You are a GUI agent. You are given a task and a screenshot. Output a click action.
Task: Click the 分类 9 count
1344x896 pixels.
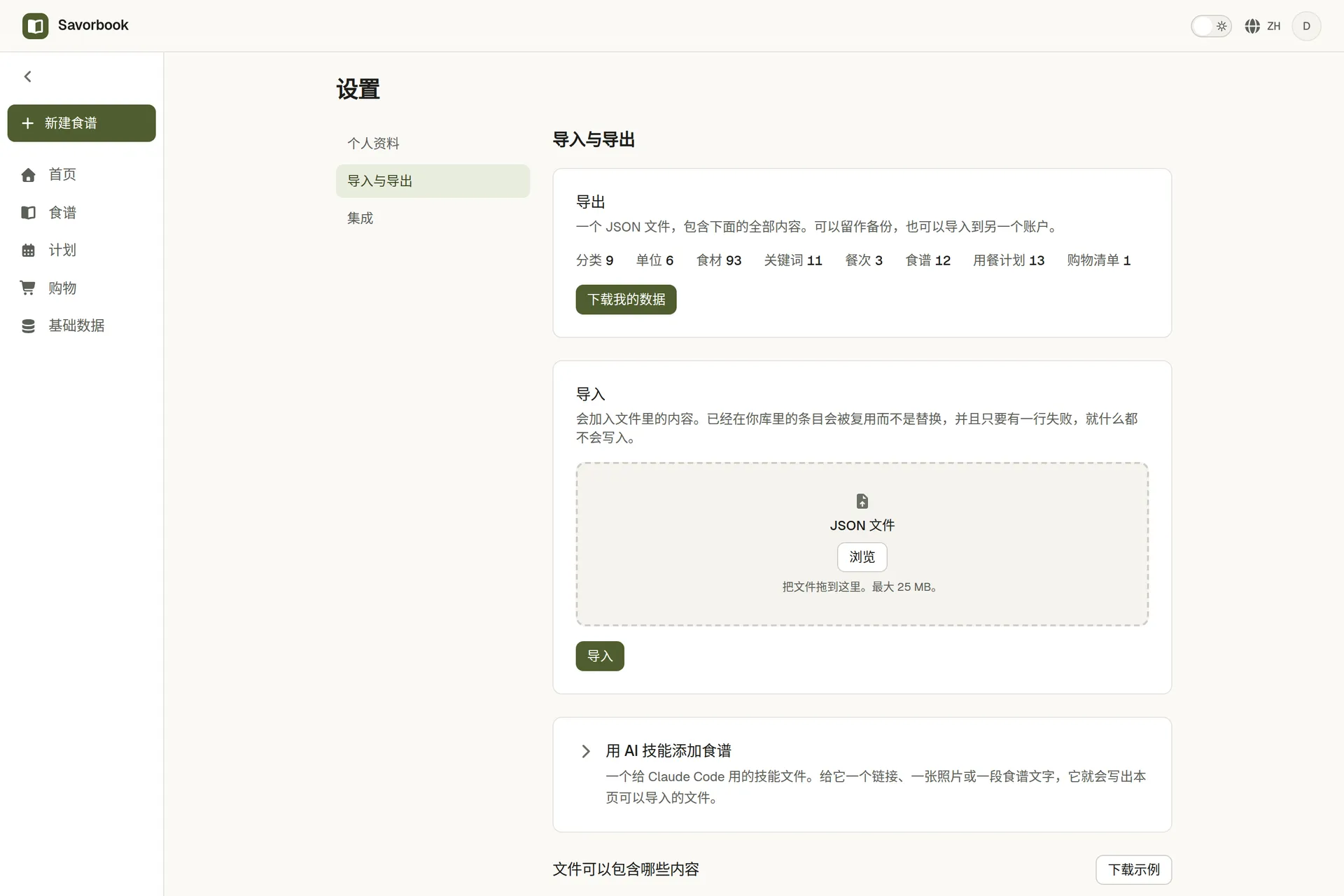pyautogui.click(x=595, y=260)
